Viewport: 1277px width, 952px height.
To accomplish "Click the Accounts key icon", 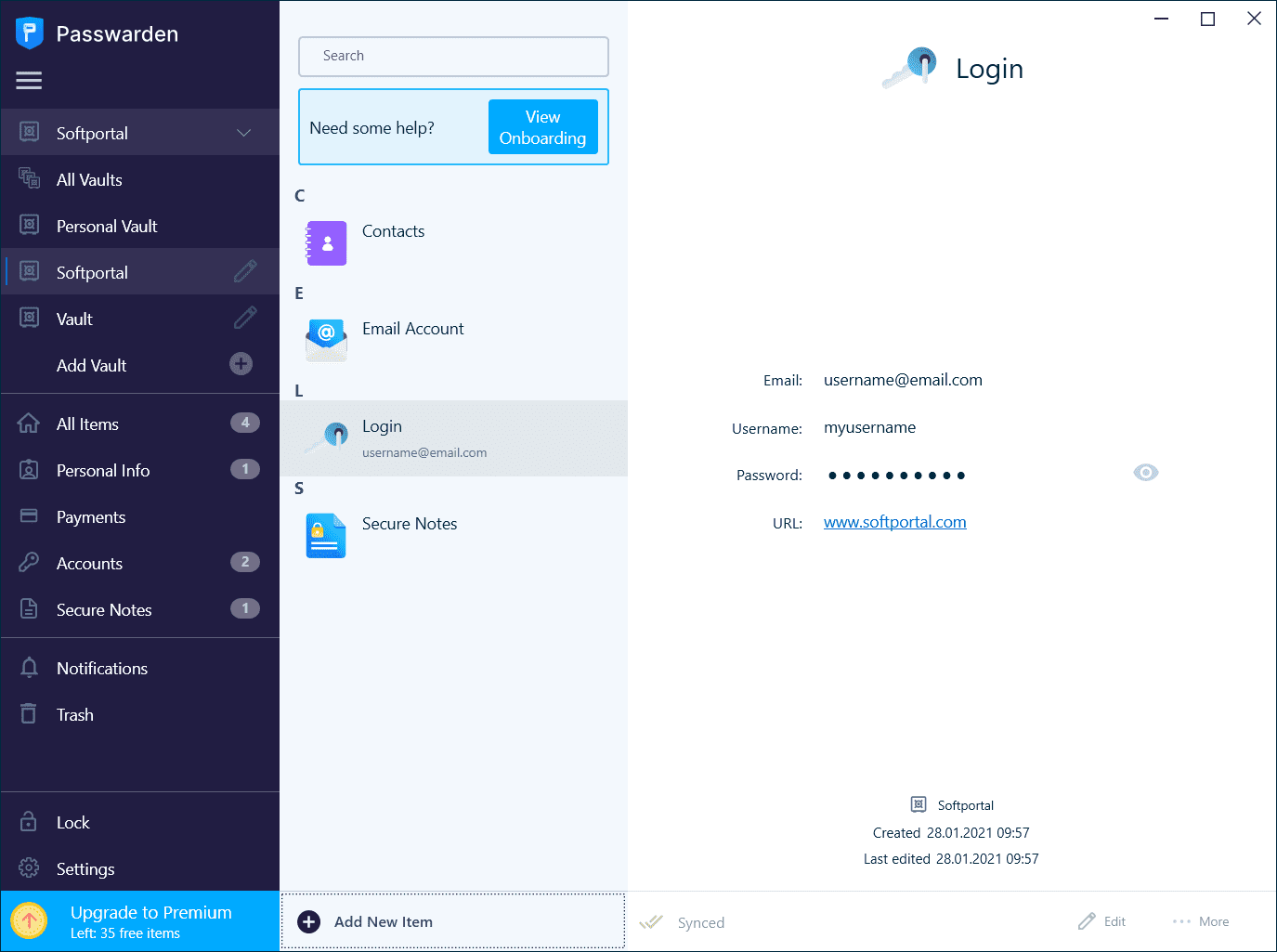I will point(29,563).
